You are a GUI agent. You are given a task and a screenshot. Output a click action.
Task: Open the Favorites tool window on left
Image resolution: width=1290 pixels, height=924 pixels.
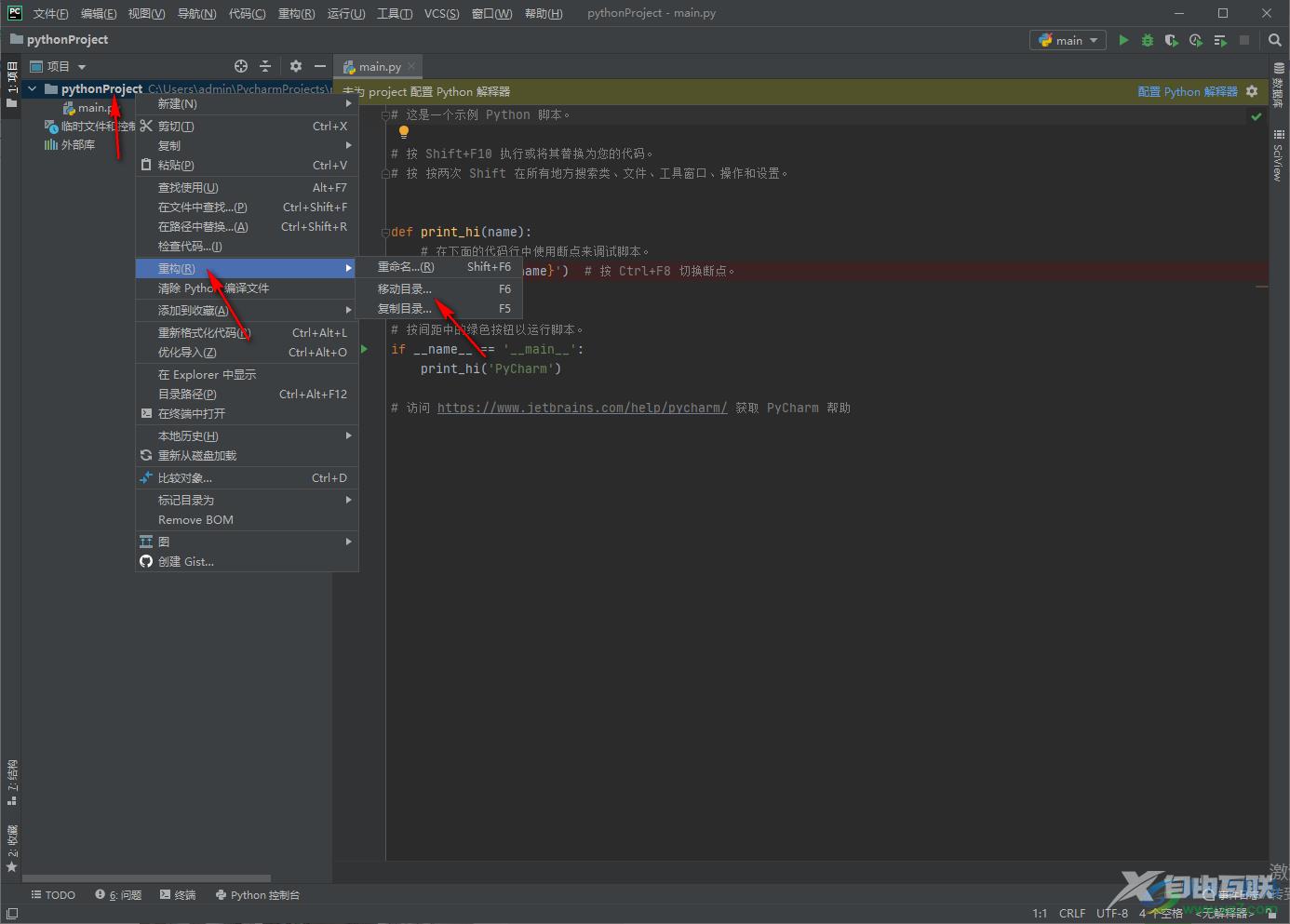point(12,848)
